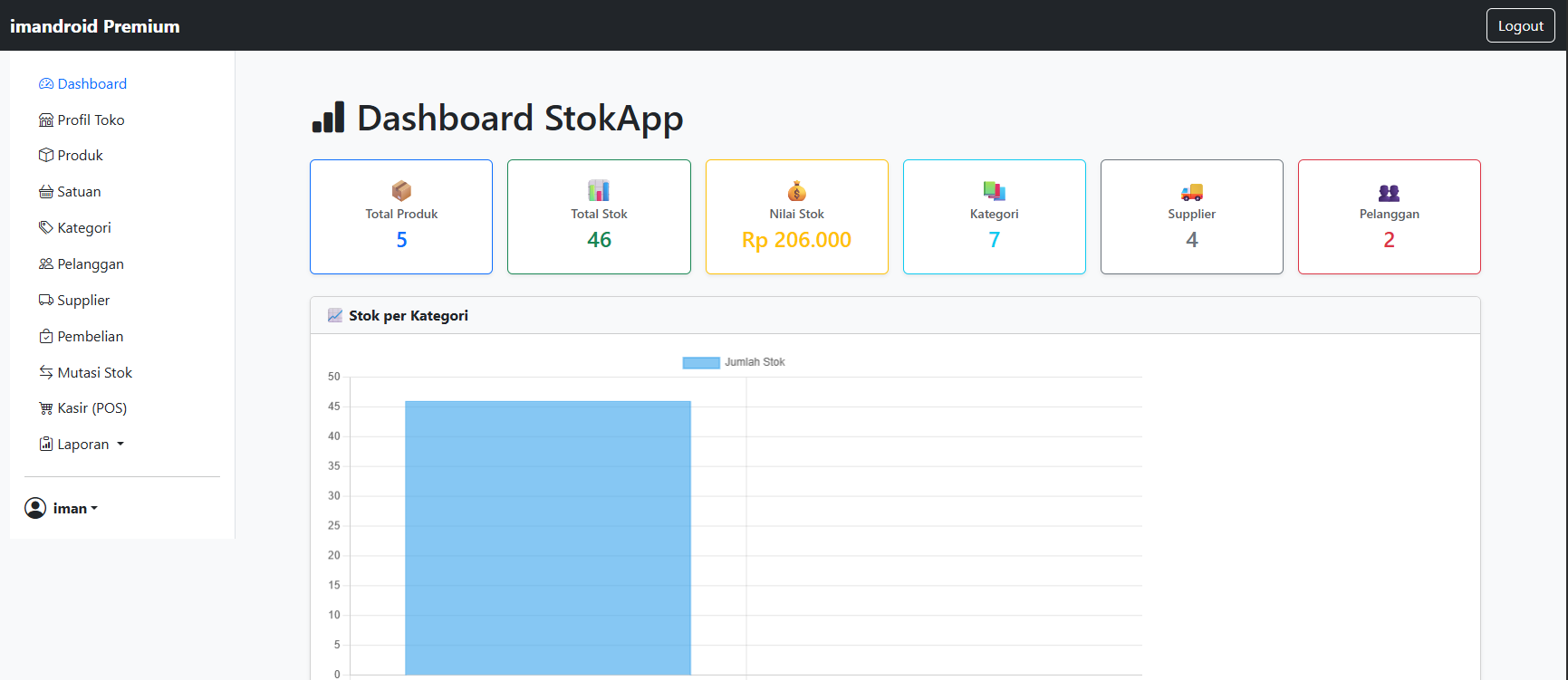Click the delivery truck emoji on Supplier card
This screenshot has height=680, width=1568.
[x=1192, y=191]
